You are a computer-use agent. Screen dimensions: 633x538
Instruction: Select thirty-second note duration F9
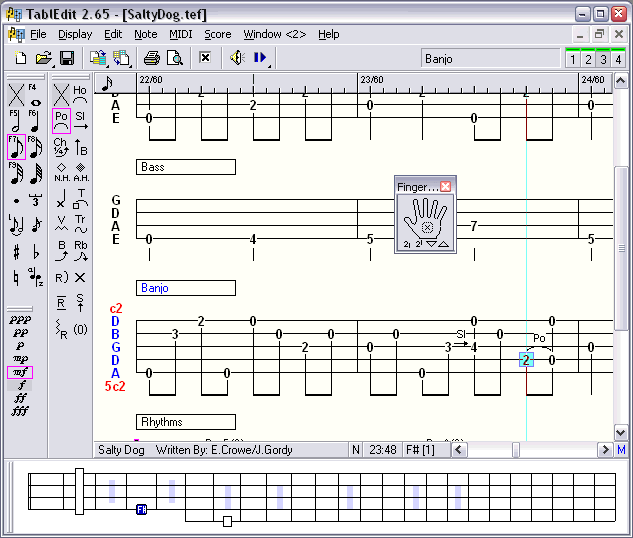coord(17,173)
